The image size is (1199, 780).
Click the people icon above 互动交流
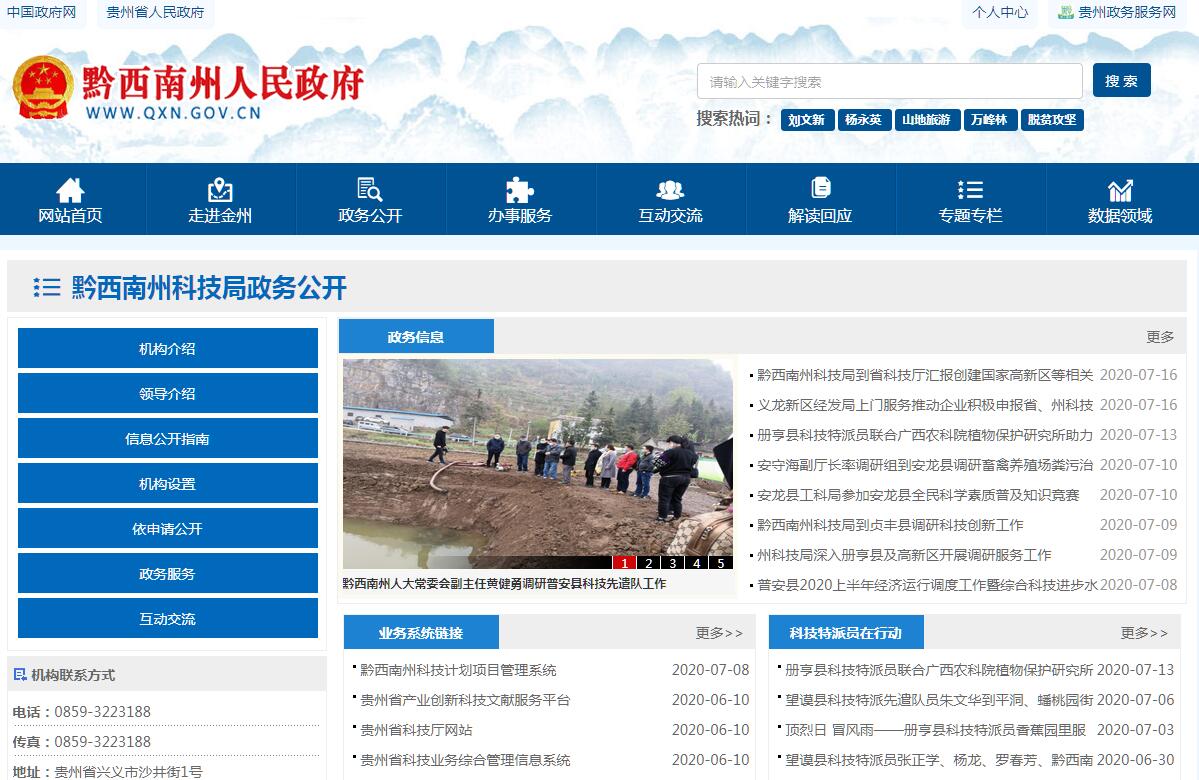tap(670, 189)
